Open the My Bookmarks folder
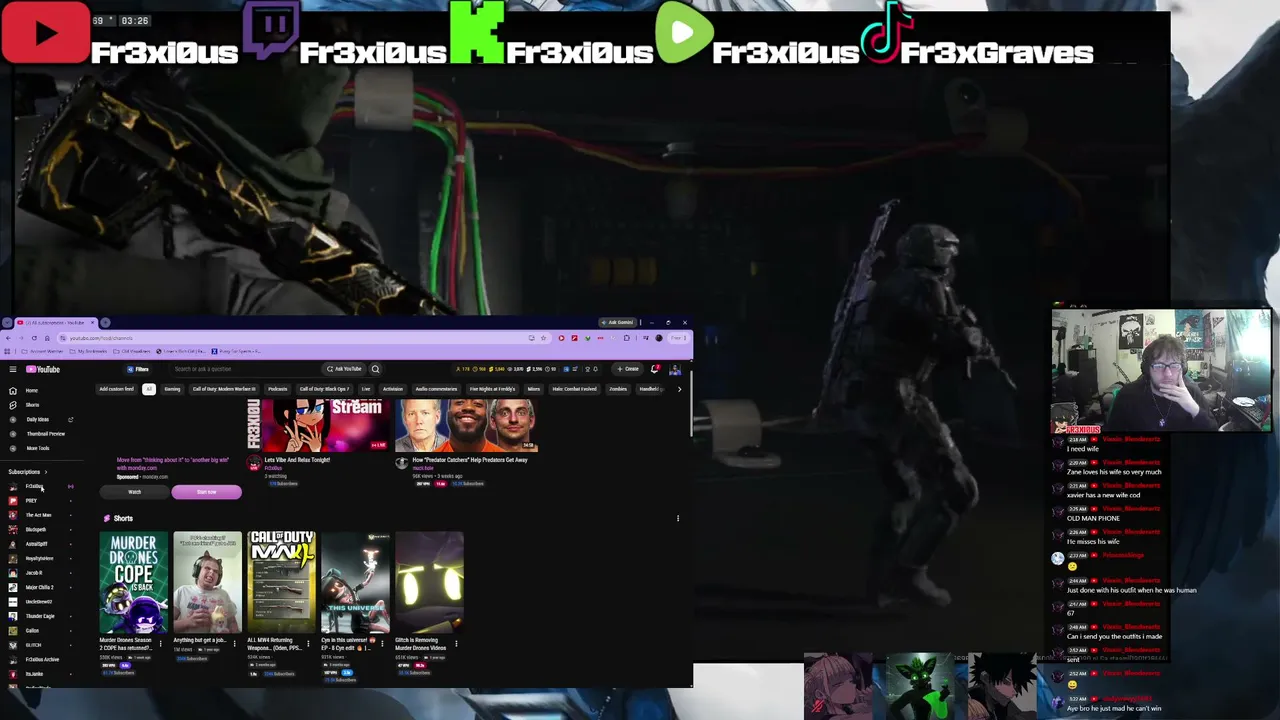The width and height of the screenshot is (1280, 720). pyautogui.click(x=90, y=351)
